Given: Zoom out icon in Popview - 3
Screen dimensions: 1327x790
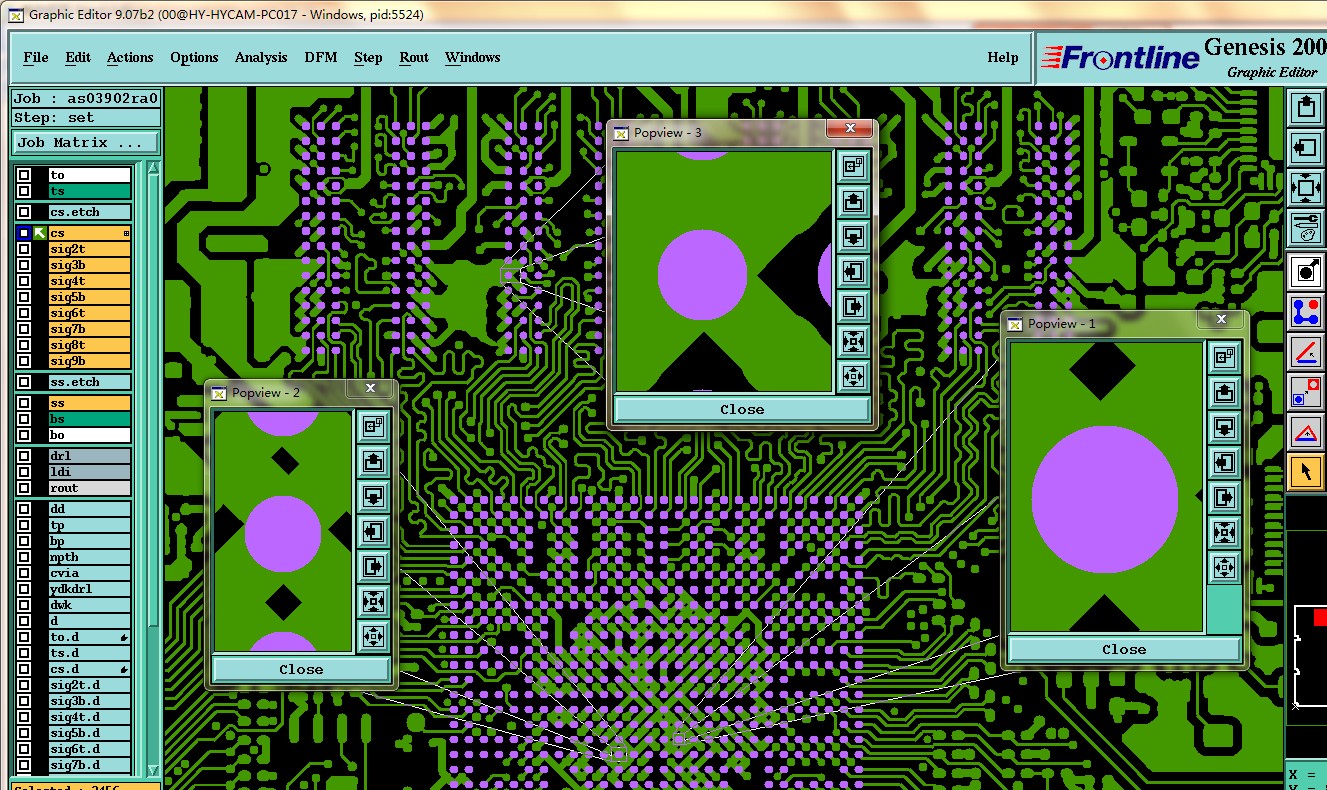Looking at the screenshot, I should 853,376.
